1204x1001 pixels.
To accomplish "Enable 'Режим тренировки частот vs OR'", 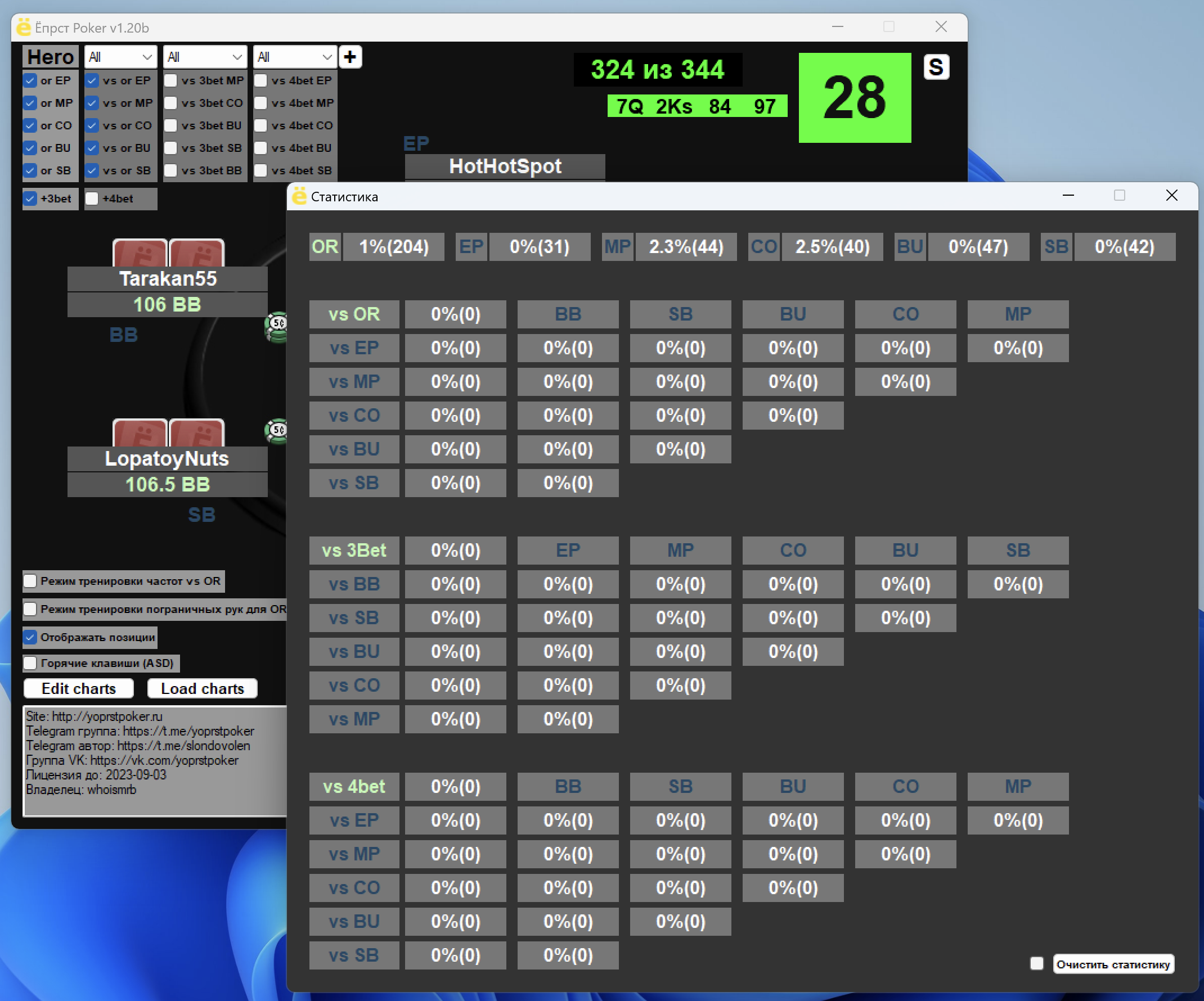I will pyautogui.click(x=30, y=581).
